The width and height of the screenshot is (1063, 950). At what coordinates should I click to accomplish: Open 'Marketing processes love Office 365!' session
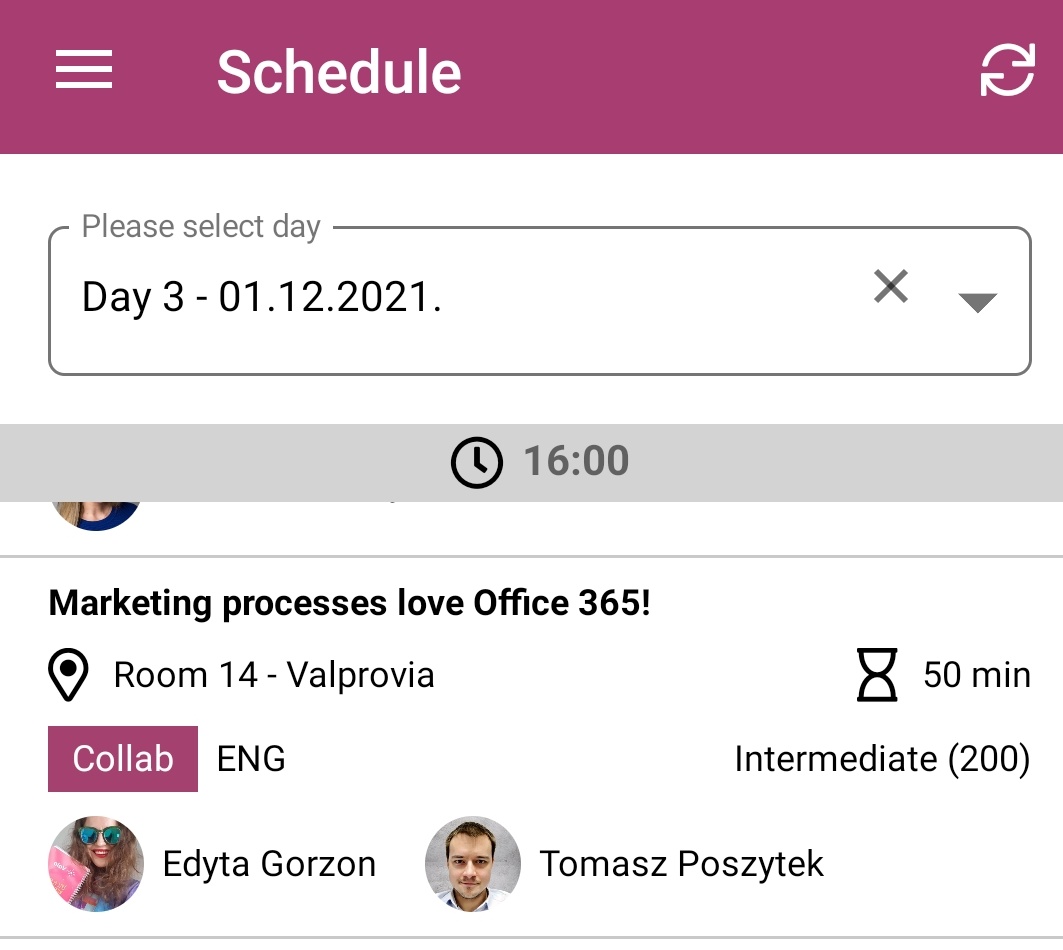pyautogui.click(x=349, y=603)
